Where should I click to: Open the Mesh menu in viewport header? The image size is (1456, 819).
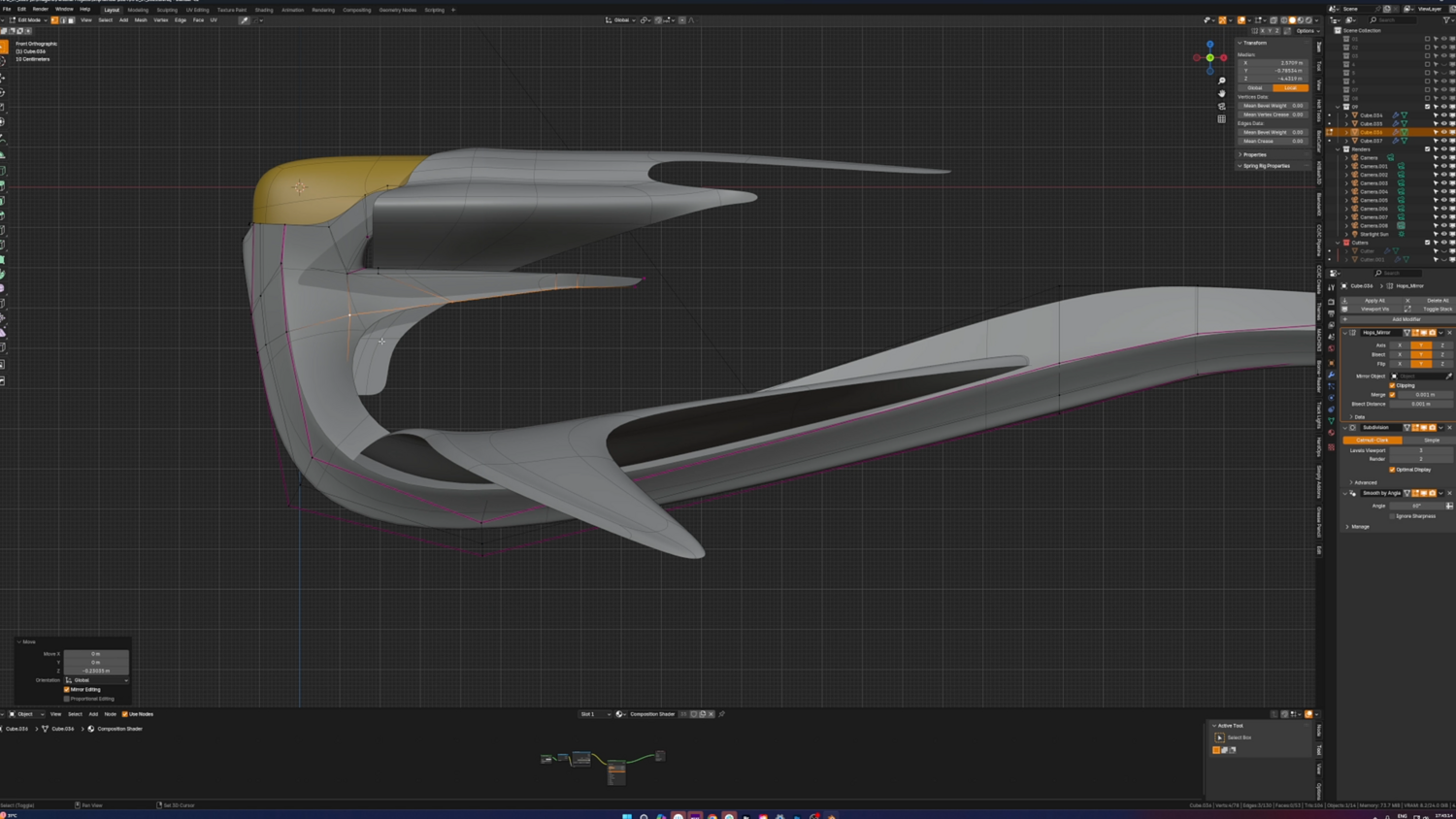[141, 19]
